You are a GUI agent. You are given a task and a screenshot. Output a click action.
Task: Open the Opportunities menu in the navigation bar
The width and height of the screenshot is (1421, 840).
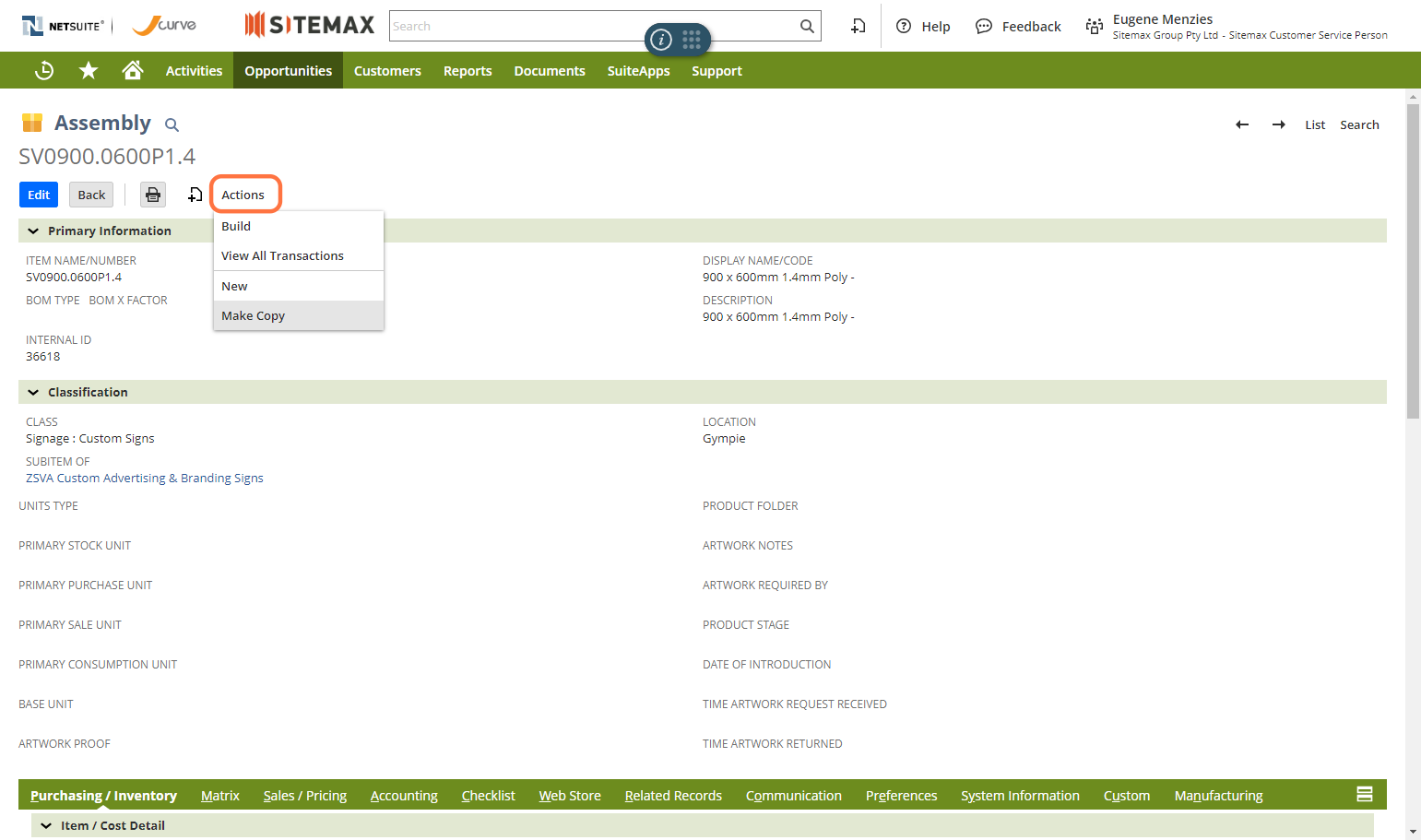coord(288,70)
